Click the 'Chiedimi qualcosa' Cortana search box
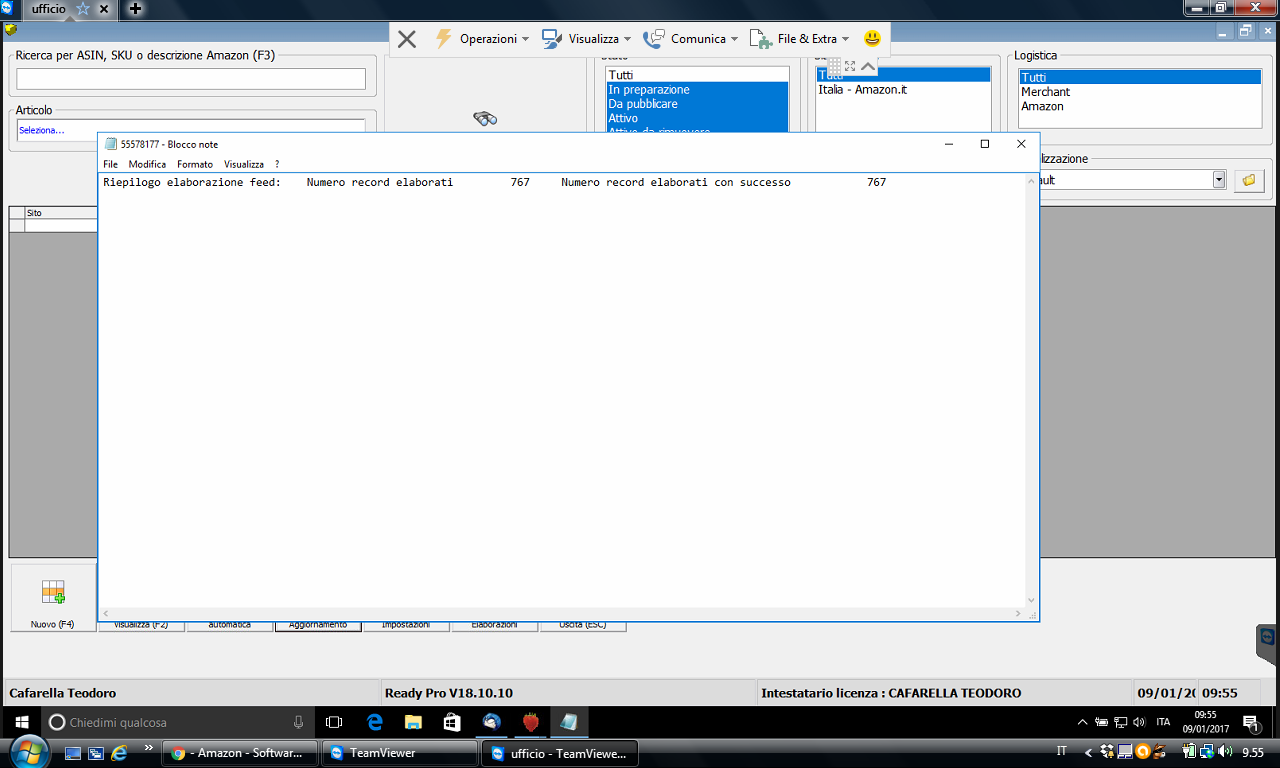The height and width of the screenshot is (768, 1280). pos(178,722)
